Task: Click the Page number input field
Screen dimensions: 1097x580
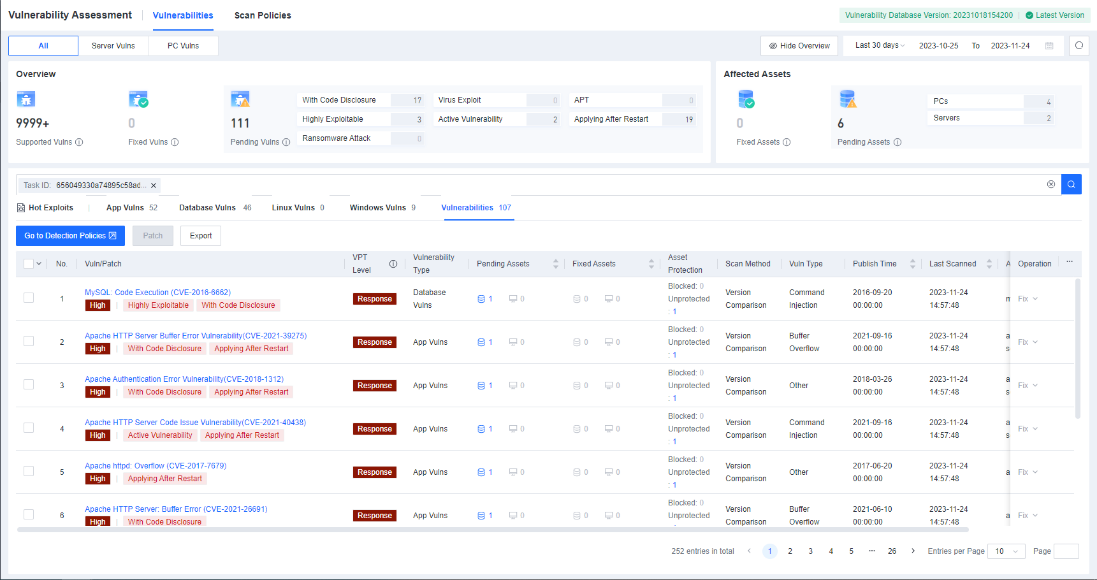Action: tap(1066, 551)
